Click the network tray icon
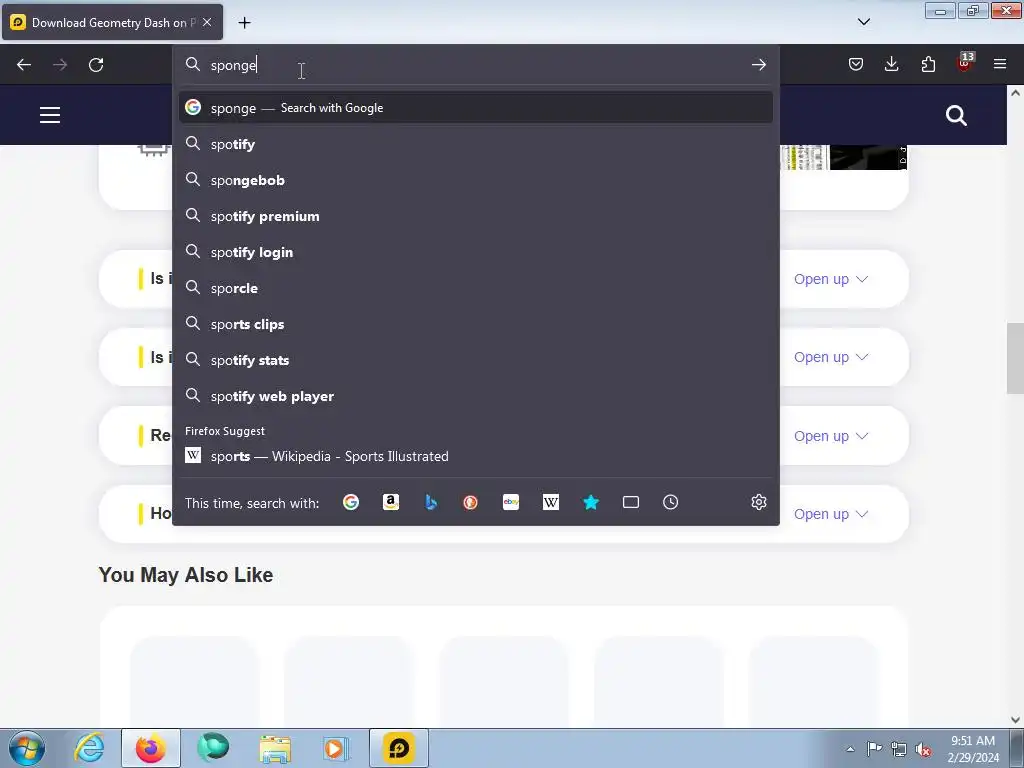 coord(899,749)
